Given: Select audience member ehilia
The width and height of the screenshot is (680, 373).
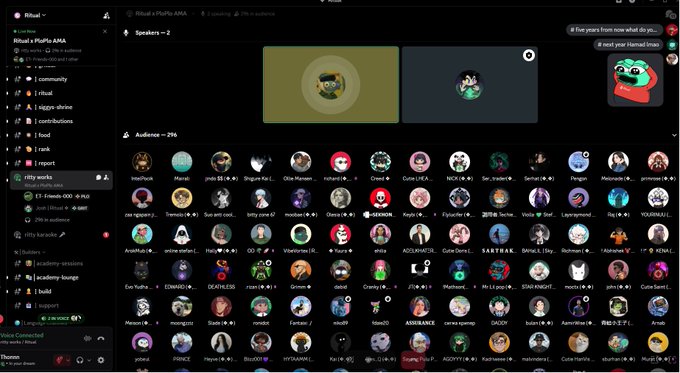Looking at the screenshot, I should [380, 239].
